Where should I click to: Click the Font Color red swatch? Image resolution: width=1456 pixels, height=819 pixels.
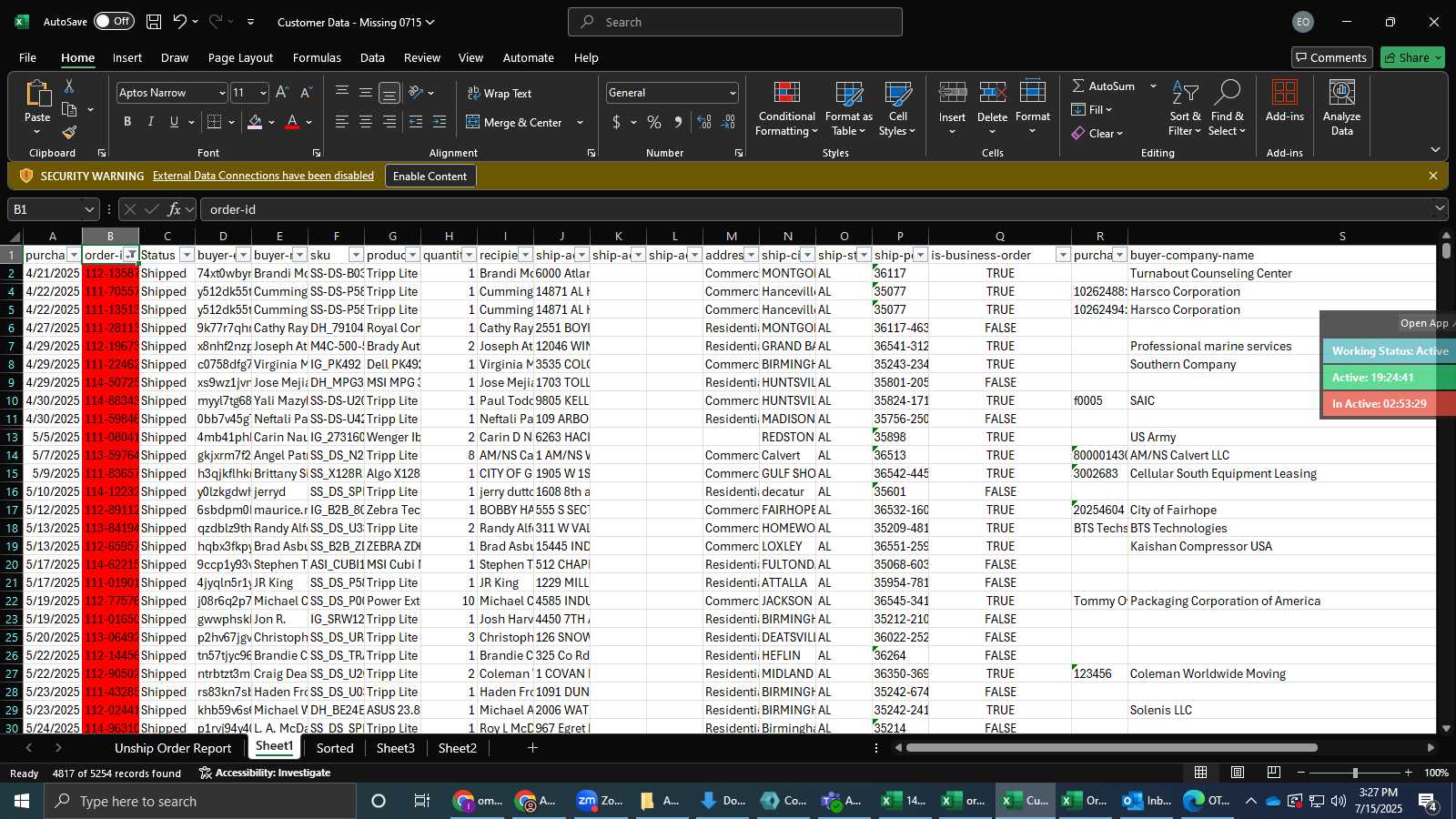(292, 122)
